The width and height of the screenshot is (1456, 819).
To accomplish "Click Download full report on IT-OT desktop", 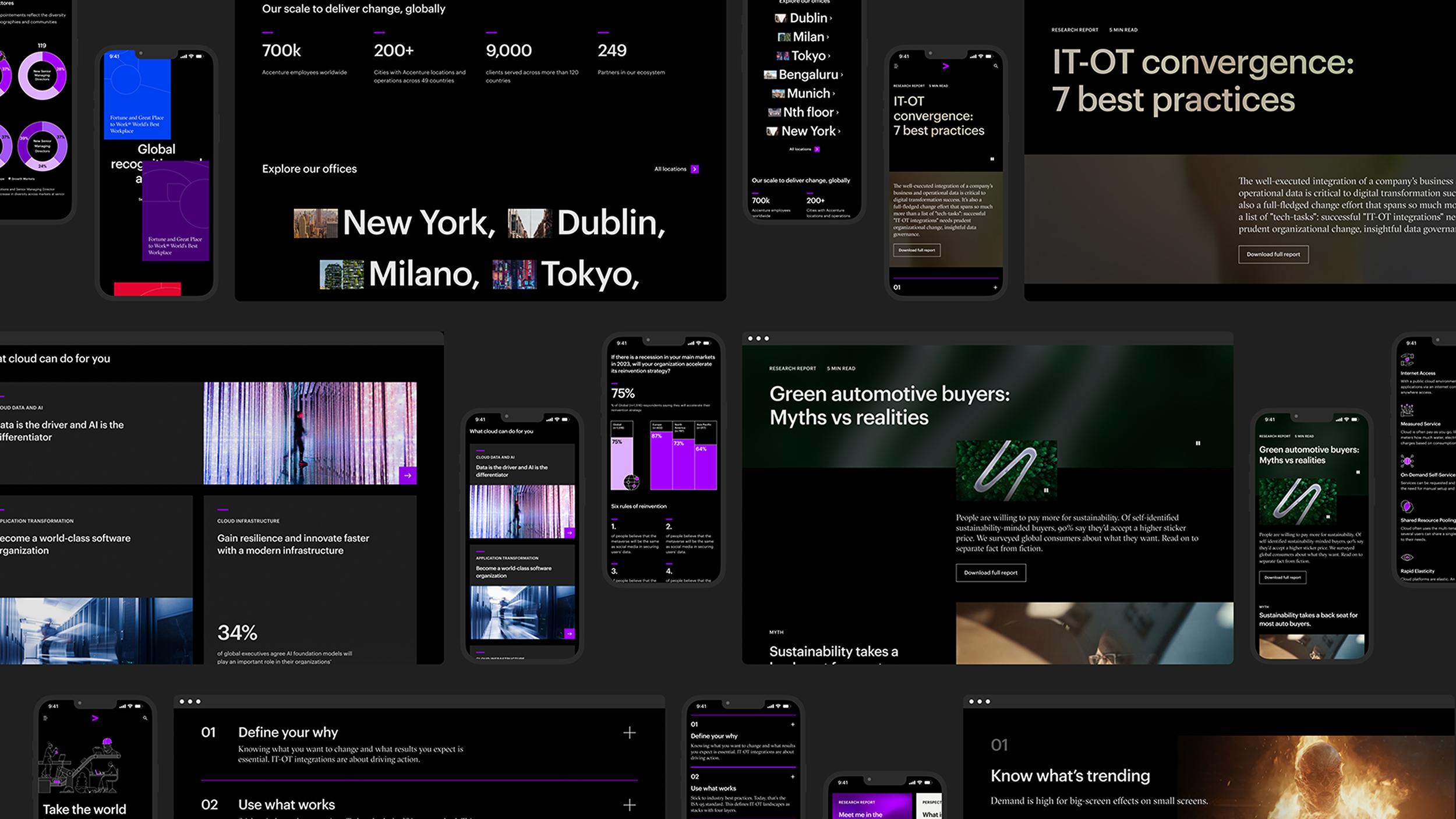I will pos(1273,255).
